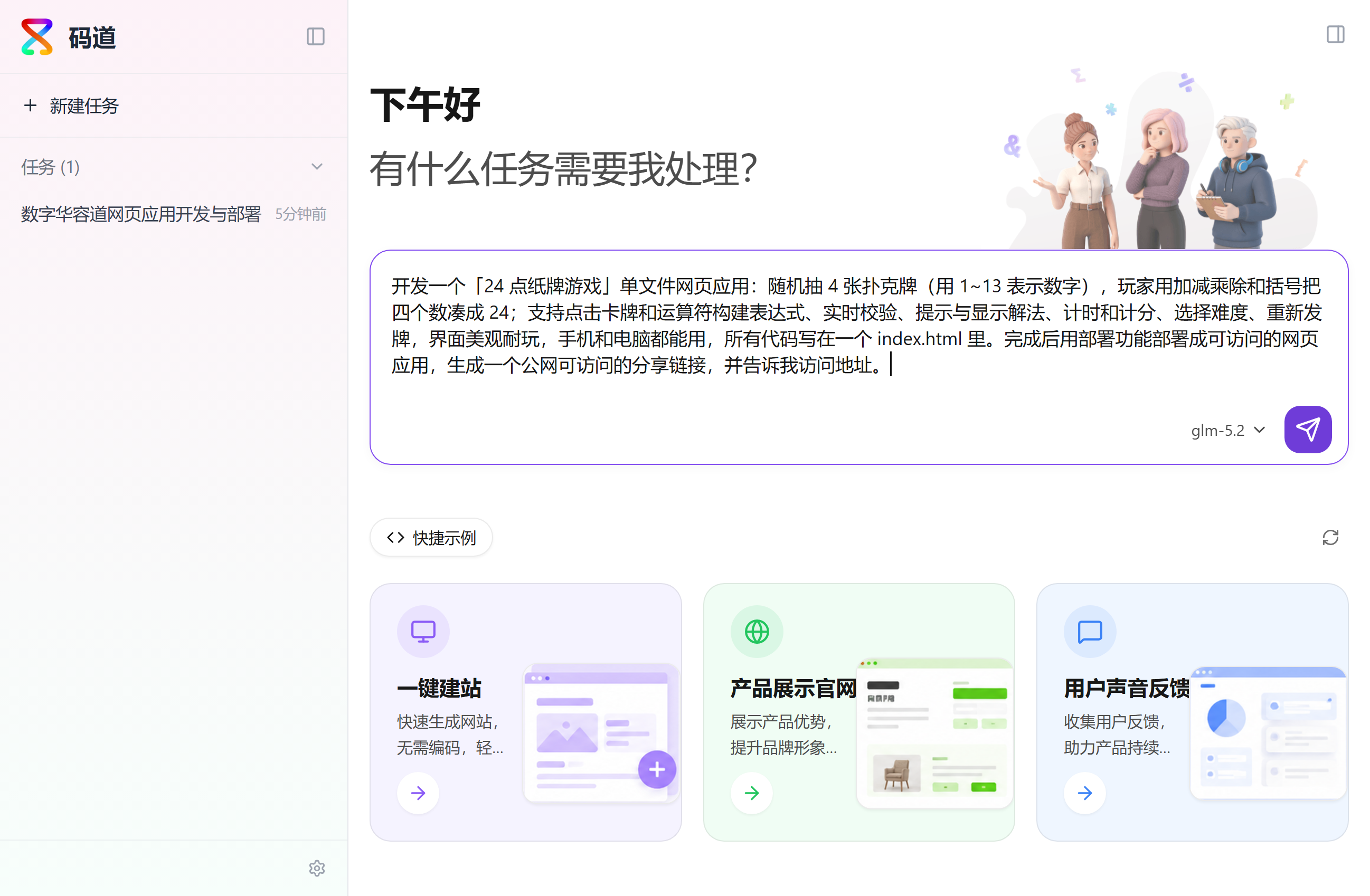Click the 码道 colorful logo icon
This screenshot has height=896, width=1370.
point(37,37)
